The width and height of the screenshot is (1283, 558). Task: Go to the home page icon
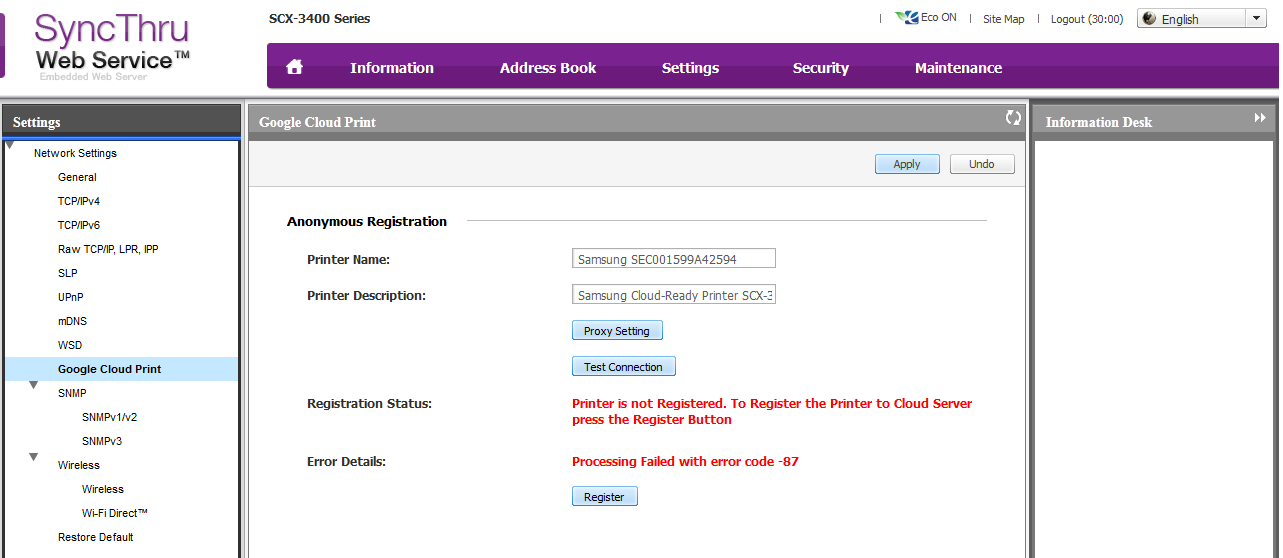(294, 67)
